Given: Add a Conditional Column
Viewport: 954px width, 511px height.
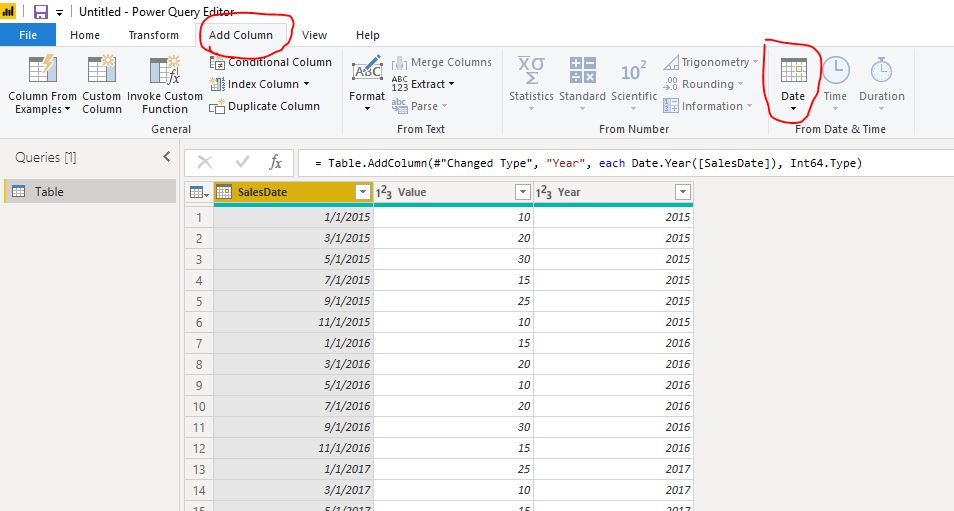Looking at the screenshot, I should click(271, 62).
